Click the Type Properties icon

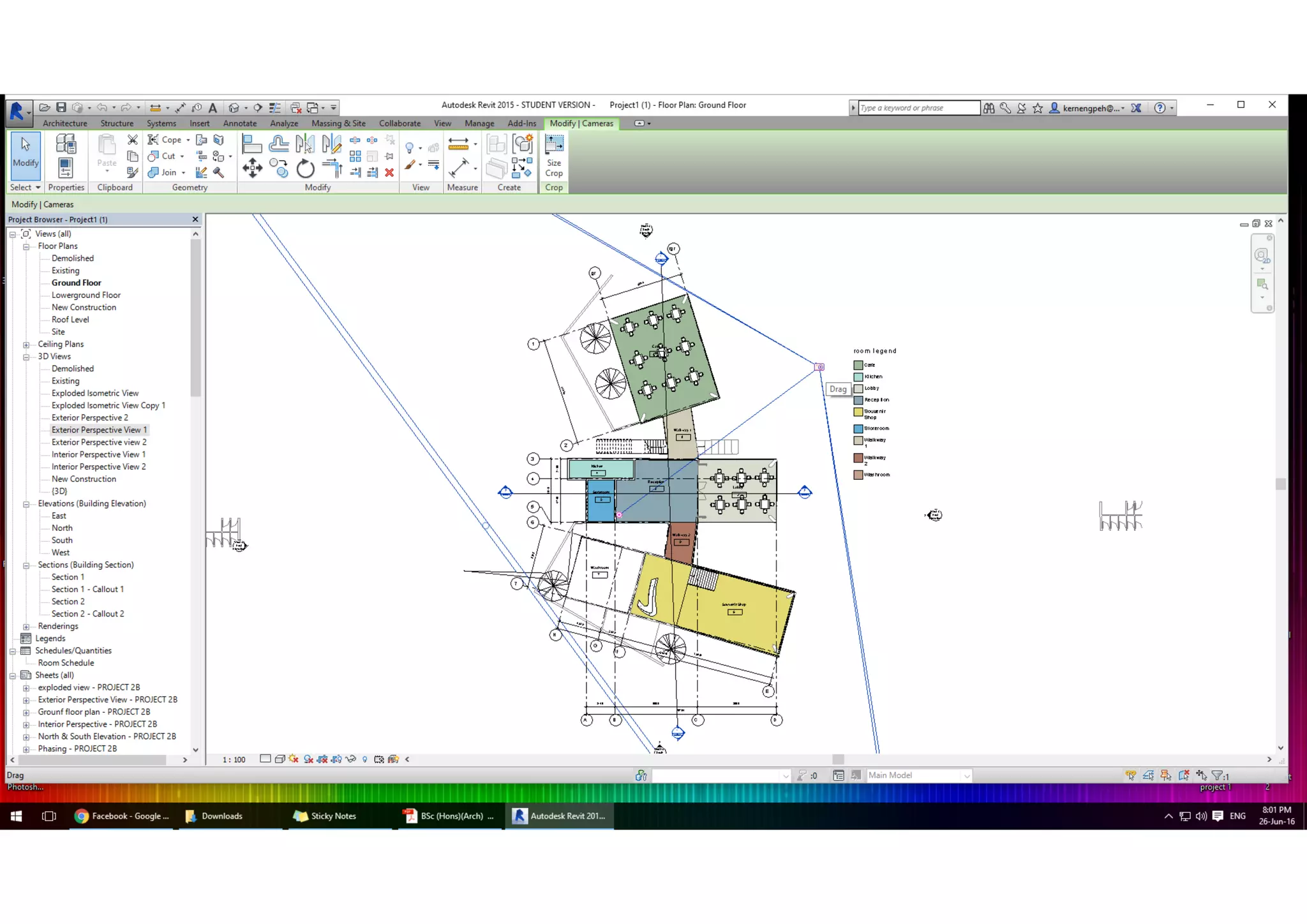66,144
